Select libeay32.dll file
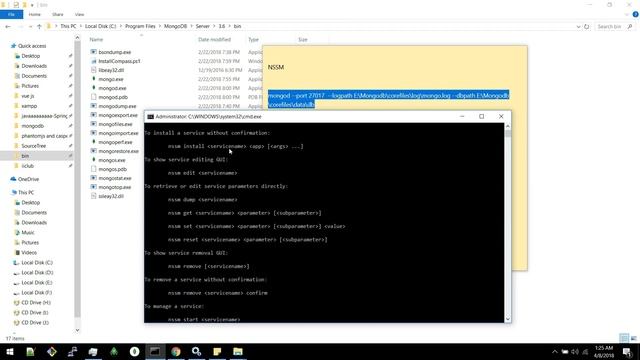 click(x=111, y=70)
